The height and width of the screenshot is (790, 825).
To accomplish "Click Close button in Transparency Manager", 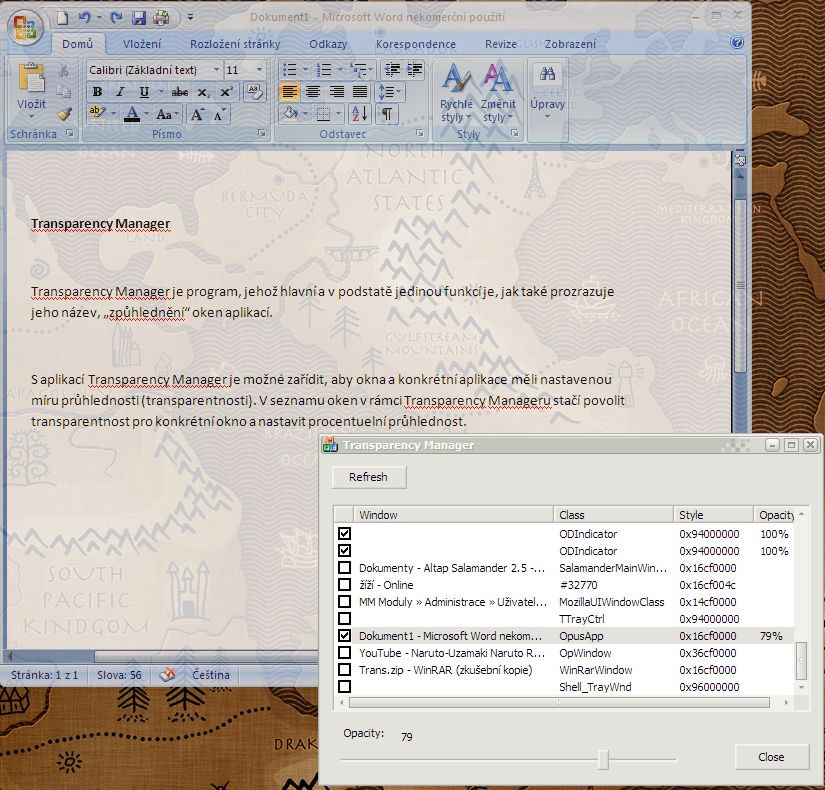I will pos(771,757).
